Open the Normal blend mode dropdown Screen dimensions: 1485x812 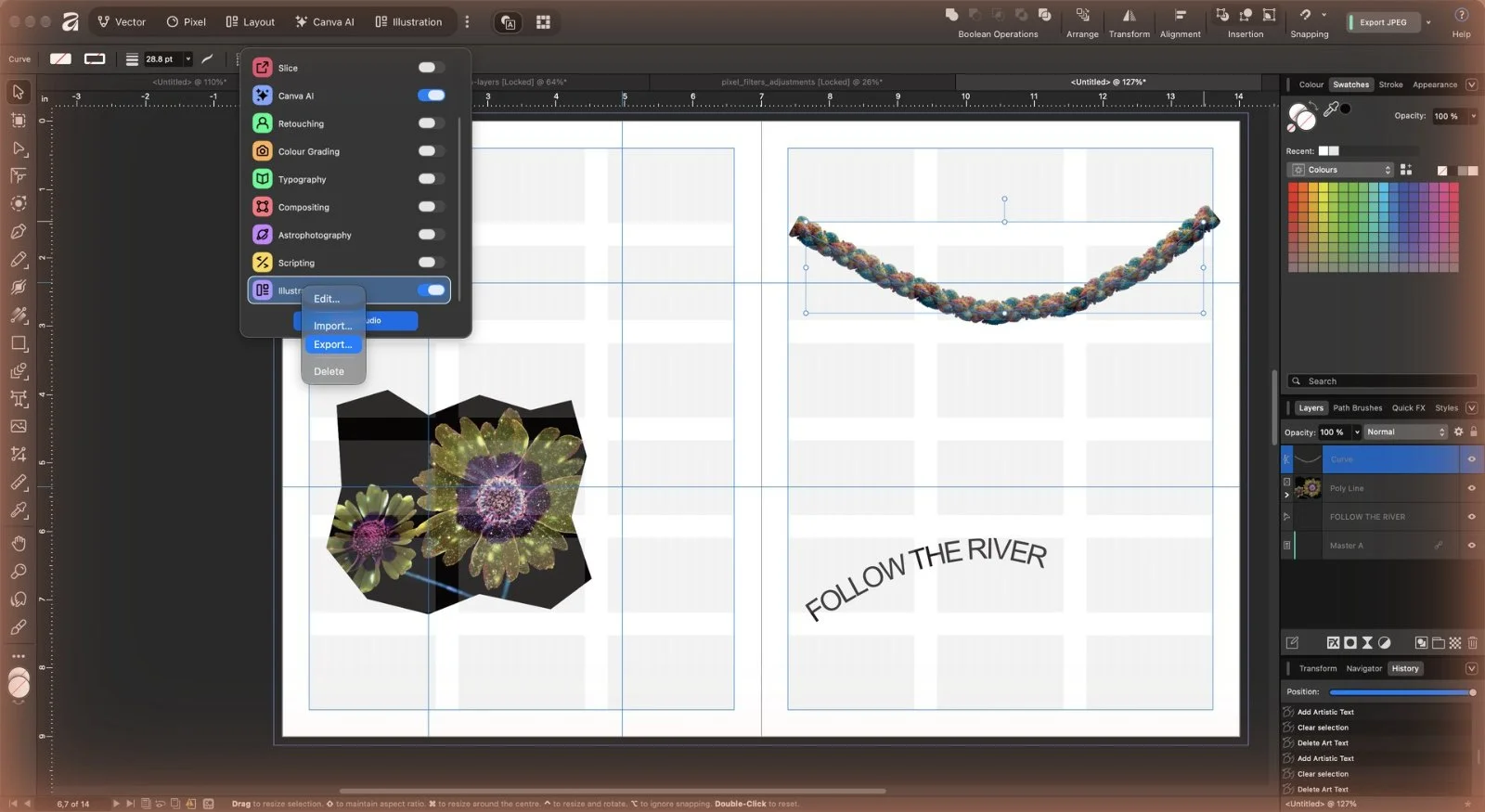point(1405,432)
